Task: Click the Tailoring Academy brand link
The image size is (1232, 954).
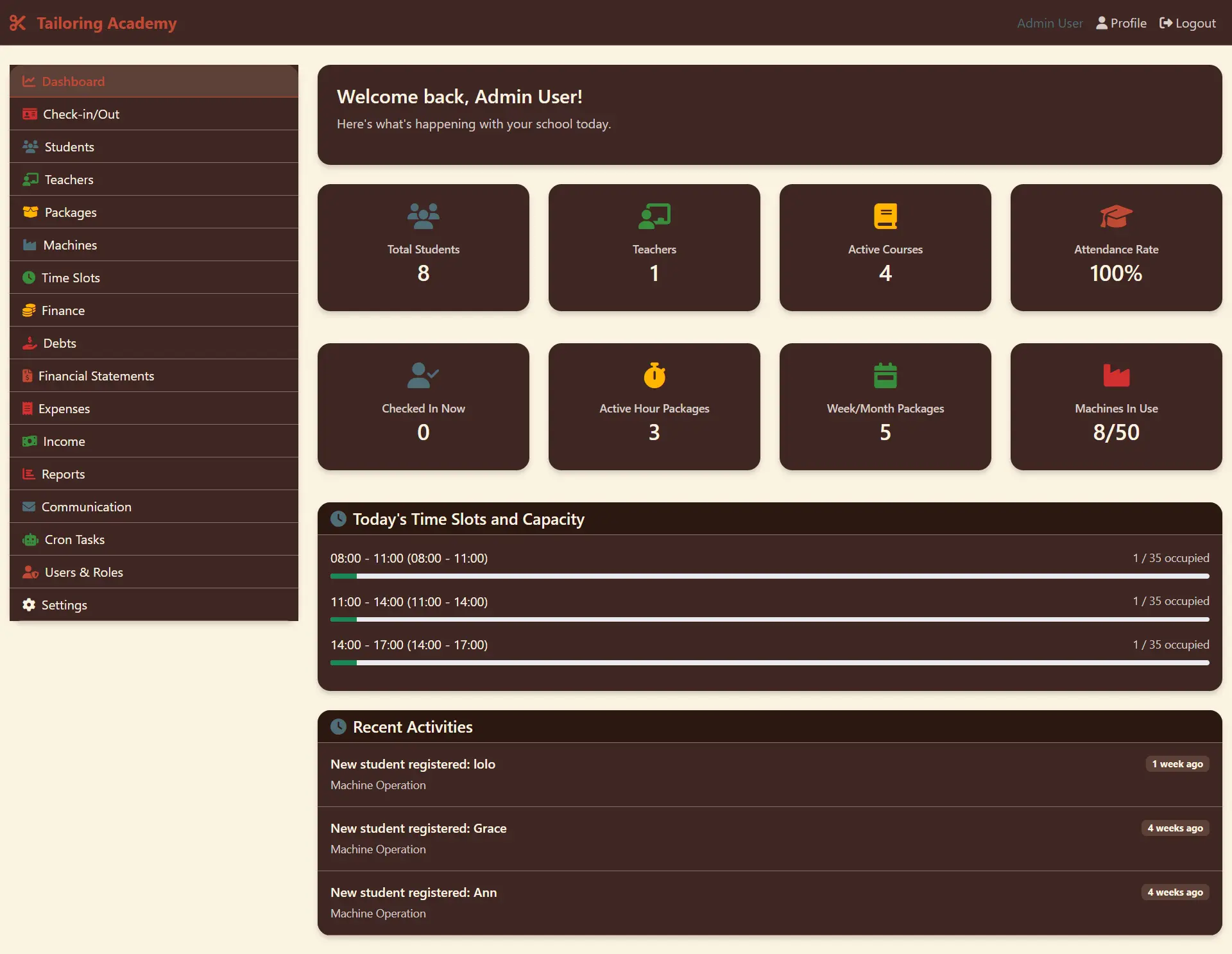Action: point(93,23)
